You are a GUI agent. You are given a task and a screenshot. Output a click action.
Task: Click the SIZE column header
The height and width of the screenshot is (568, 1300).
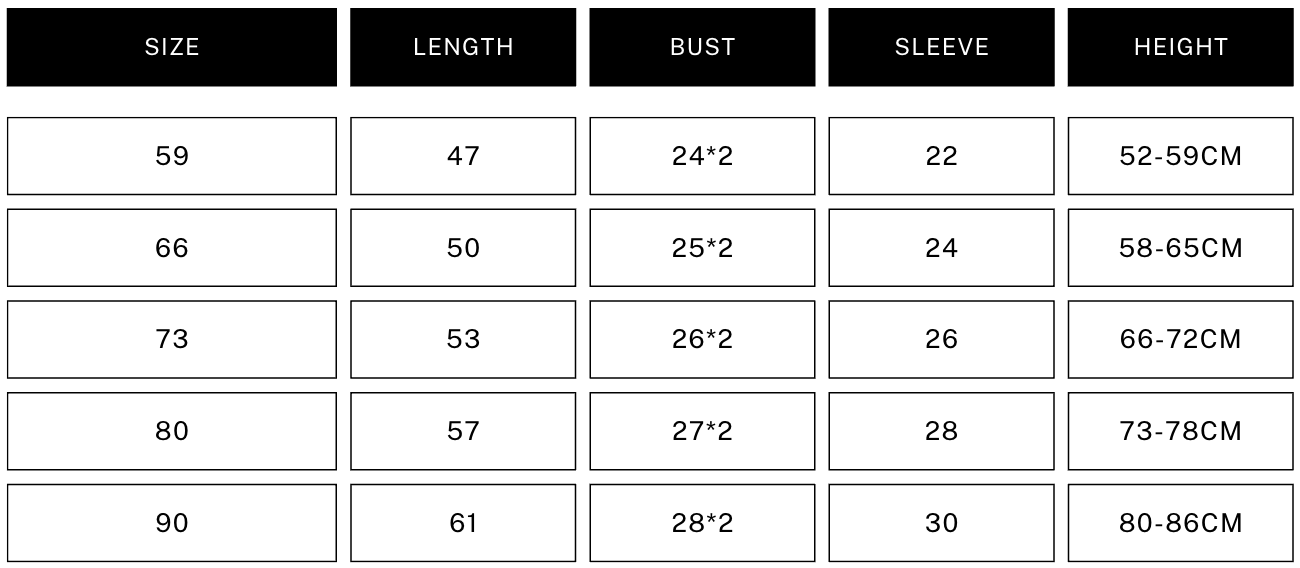[172, 47]
